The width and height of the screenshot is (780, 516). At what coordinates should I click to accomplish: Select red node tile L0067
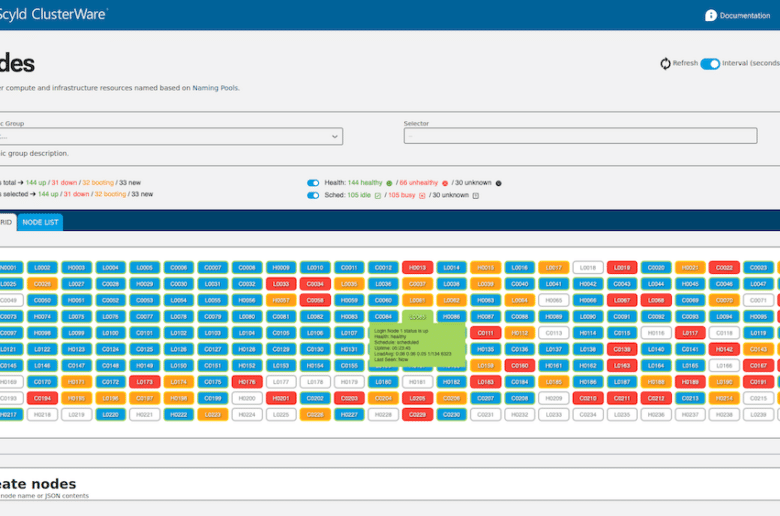click(x=622, y=301)
